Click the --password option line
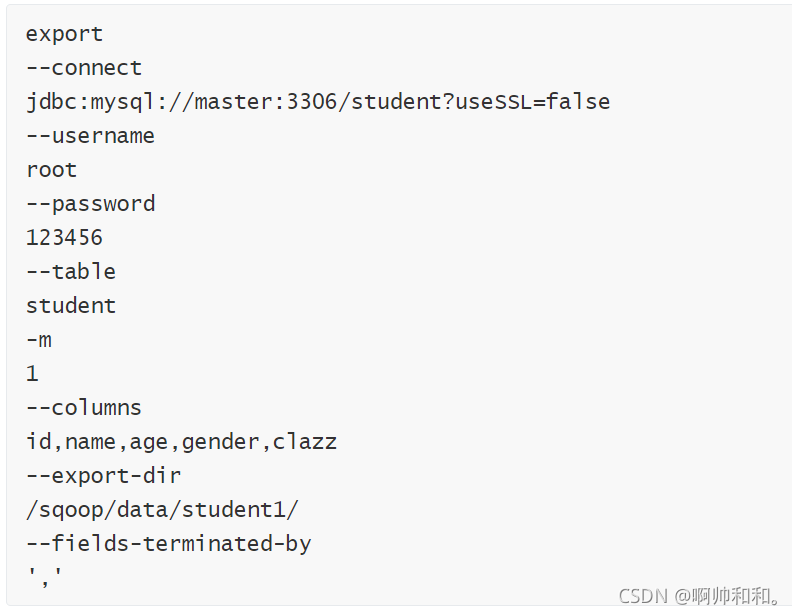The height and width of the screenshot is (615, 792). click(90, 204)
